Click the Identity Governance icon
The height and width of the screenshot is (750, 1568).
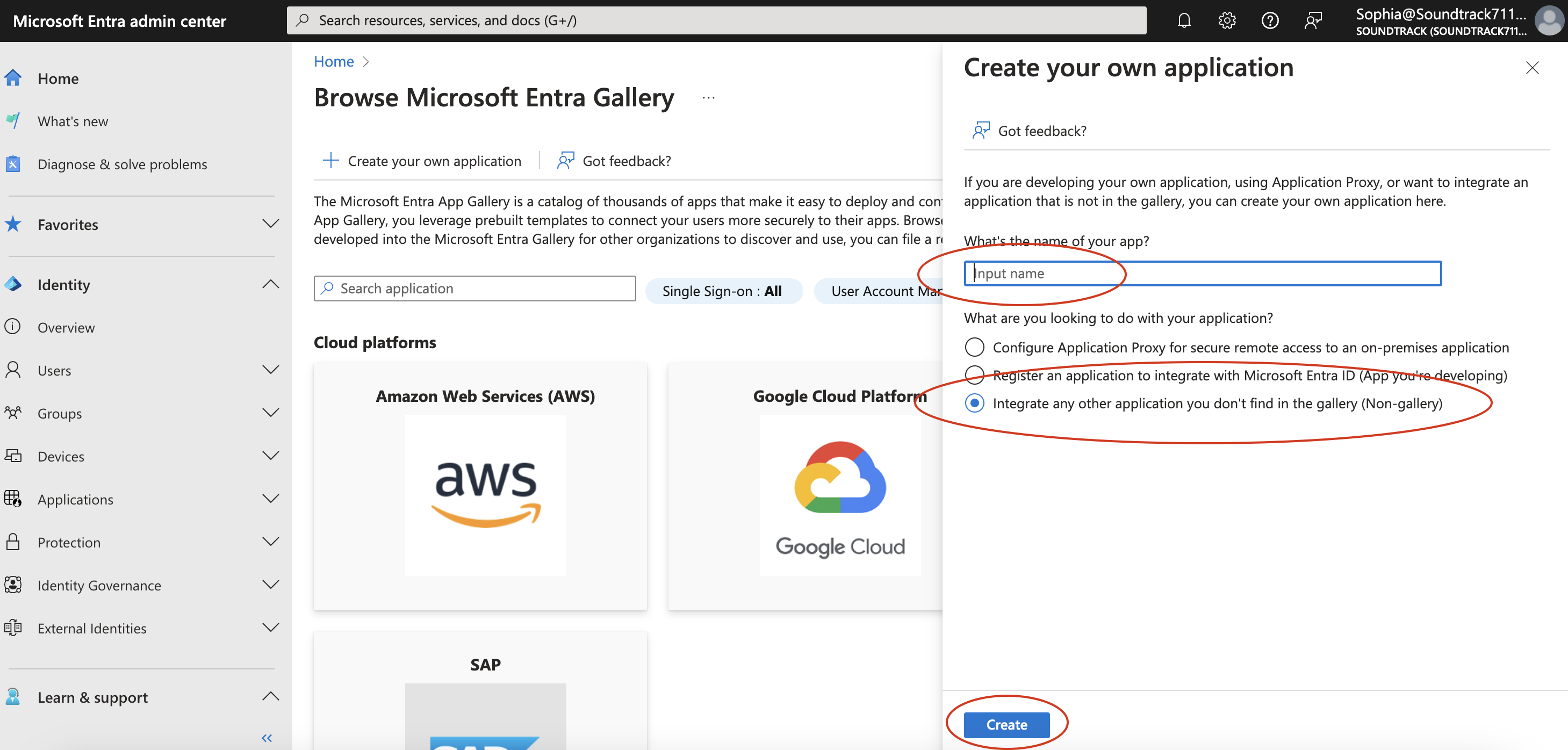point(13,585)
